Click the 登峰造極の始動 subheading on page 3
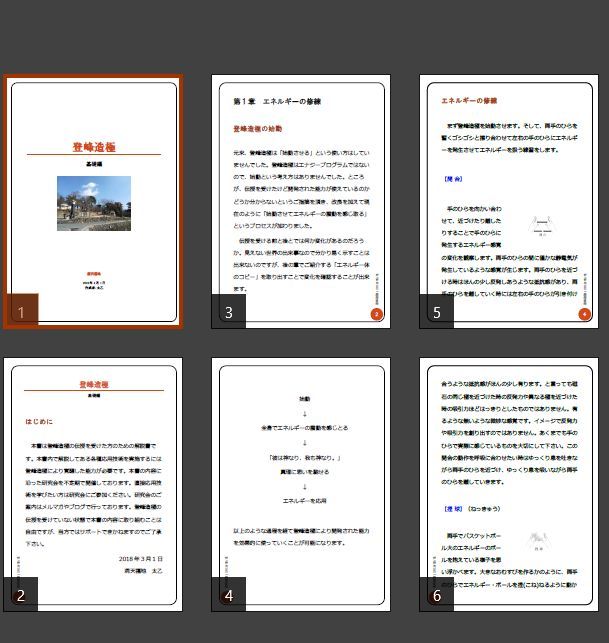609x643 pixels. pyautogui.click(x=258, y=129)
